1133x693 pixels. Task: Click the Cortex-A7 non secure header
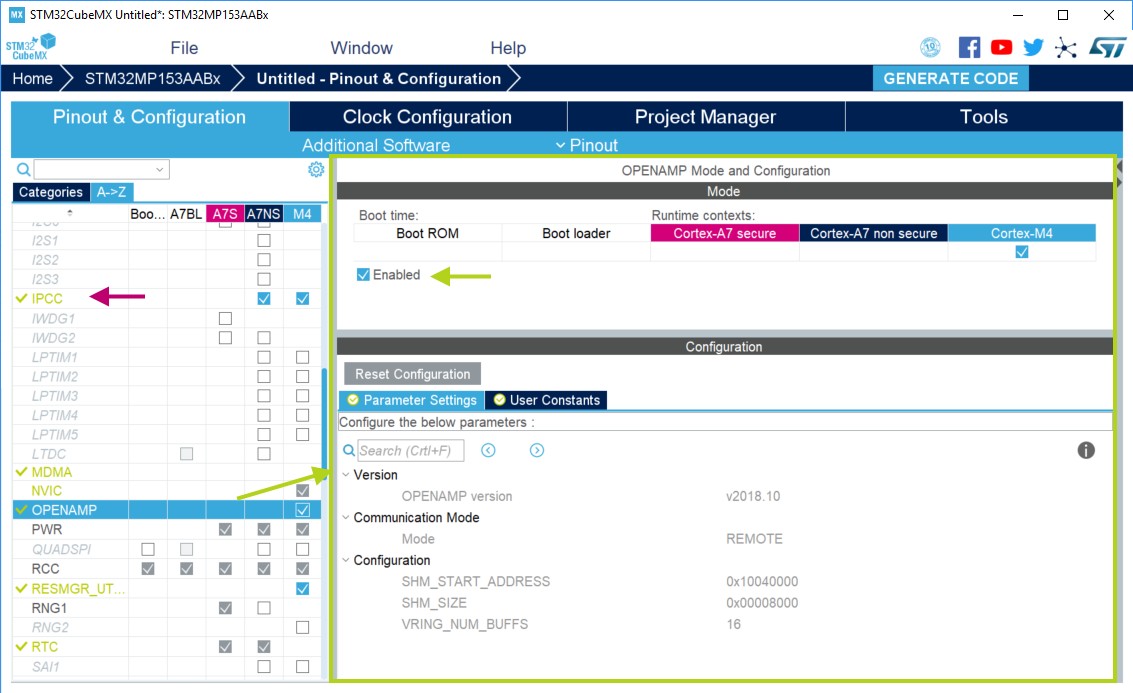click(x=874, y=233)
